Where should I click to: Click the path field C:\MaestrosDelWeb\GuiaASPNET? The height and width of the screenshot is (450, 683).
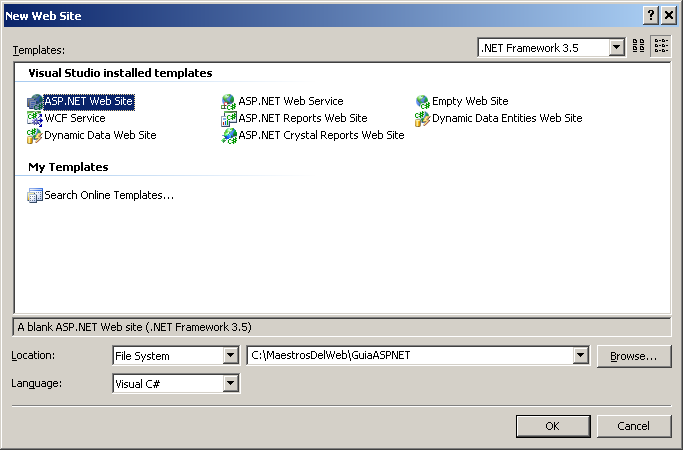(410, 355)
